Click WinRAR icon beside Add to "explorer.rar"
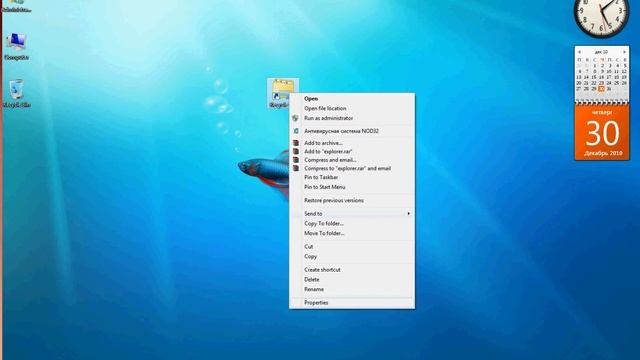This screenshot has height=360, width=640. pos(296,151)
